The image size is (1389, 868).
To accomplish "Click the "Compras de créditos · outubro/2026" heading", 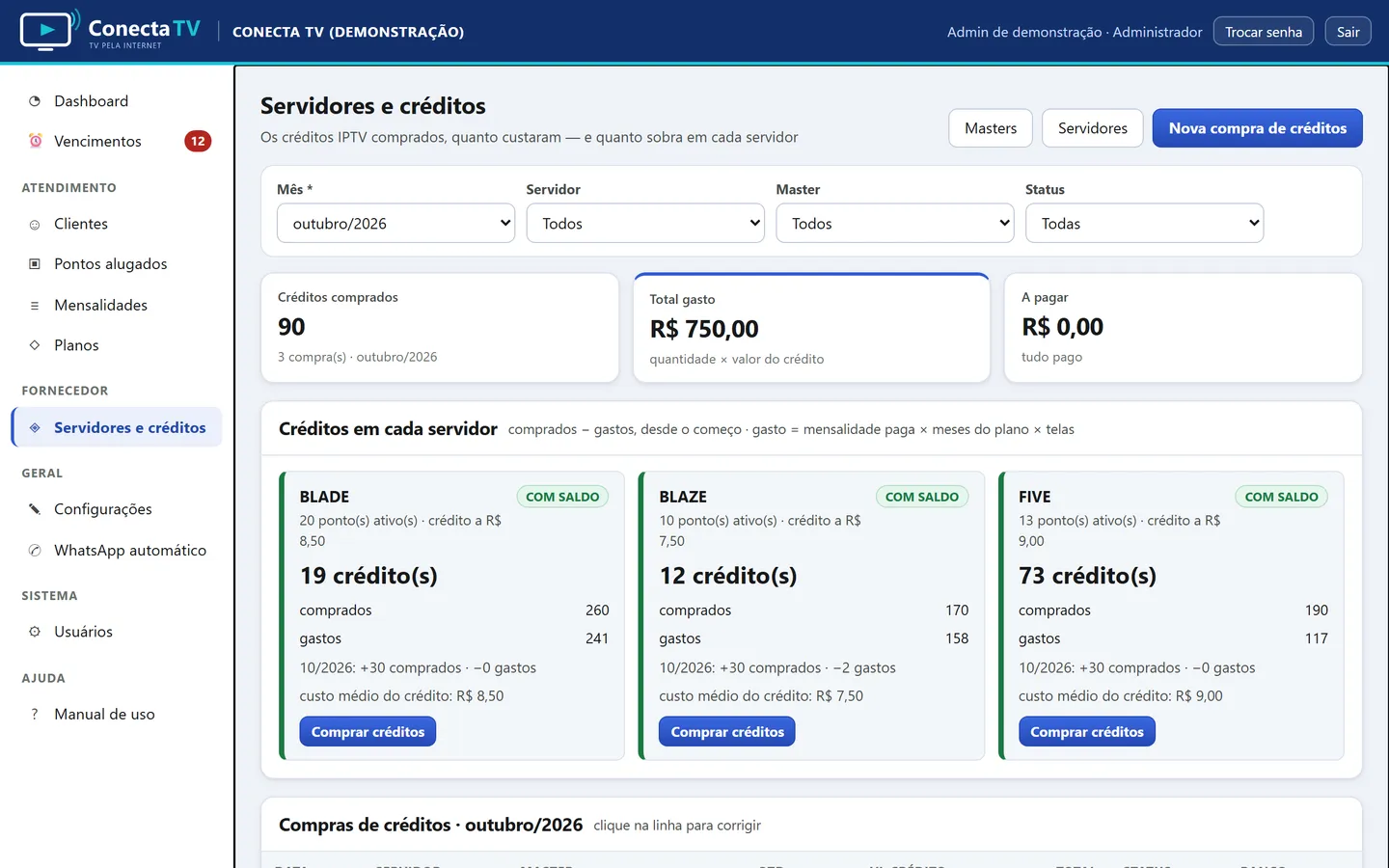I will coord(430,825).
